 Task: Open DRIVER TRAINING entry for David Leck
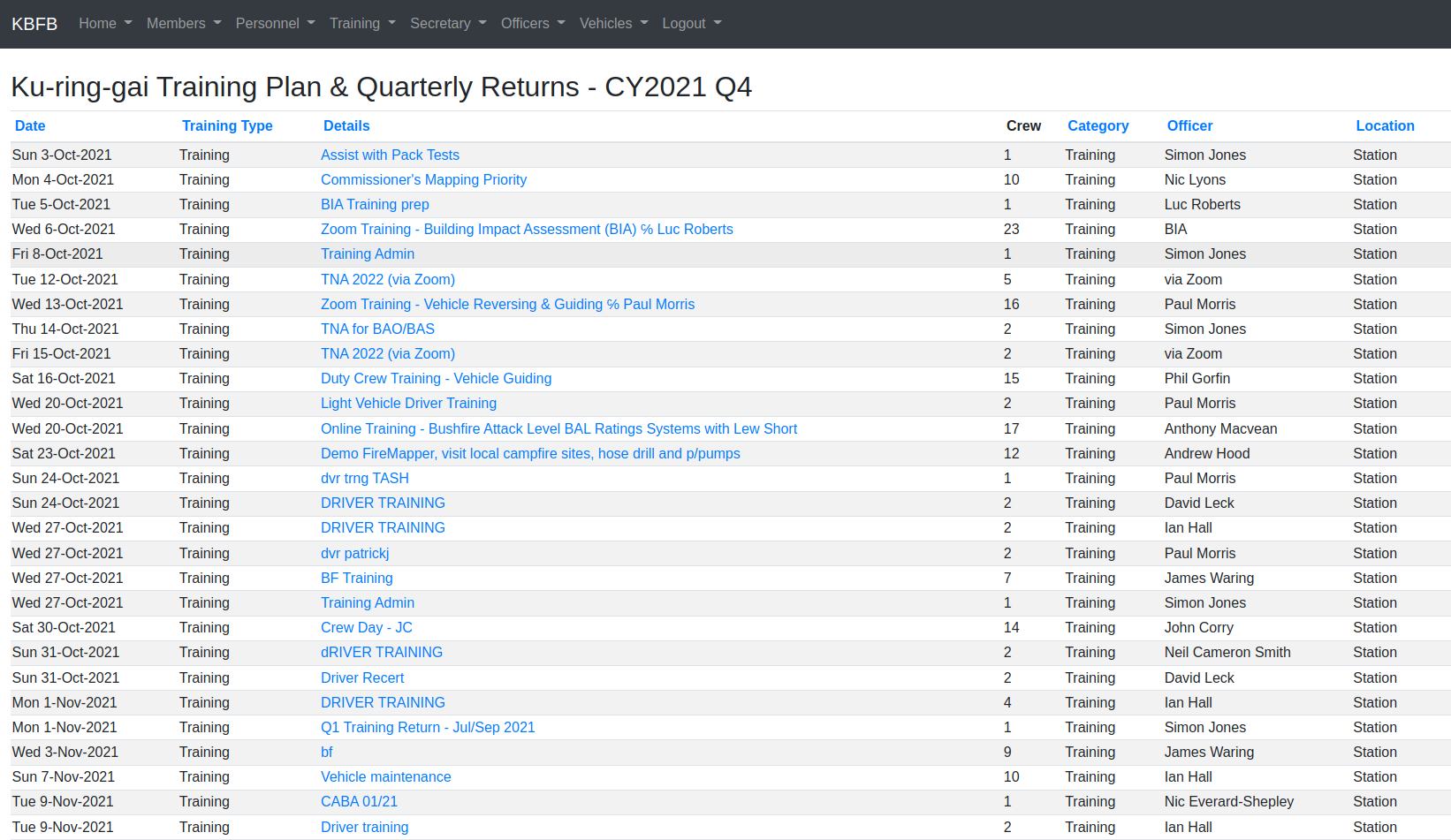[x=383, y=503]
